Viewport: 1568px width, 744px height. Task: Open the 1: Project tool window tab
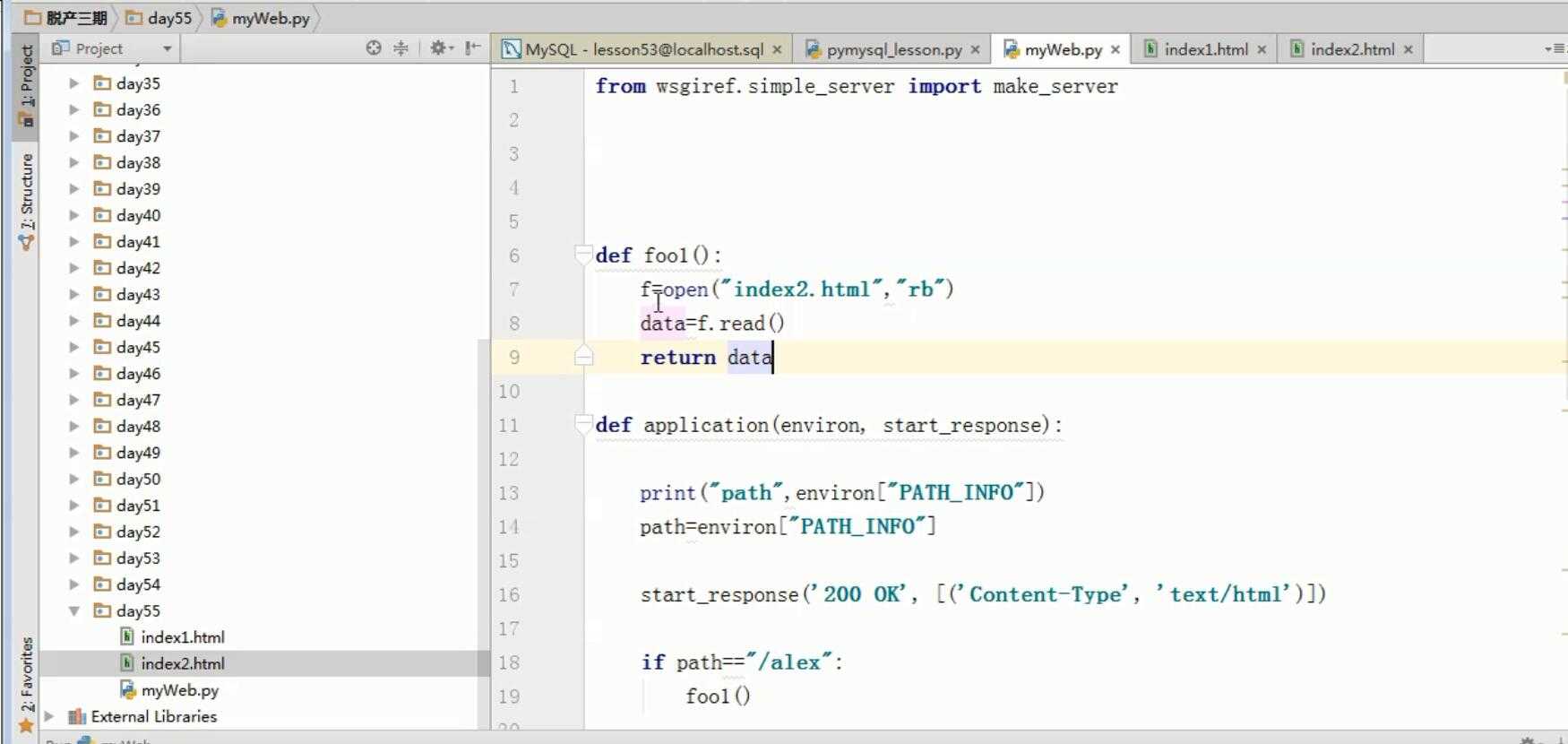pos(26,87)
